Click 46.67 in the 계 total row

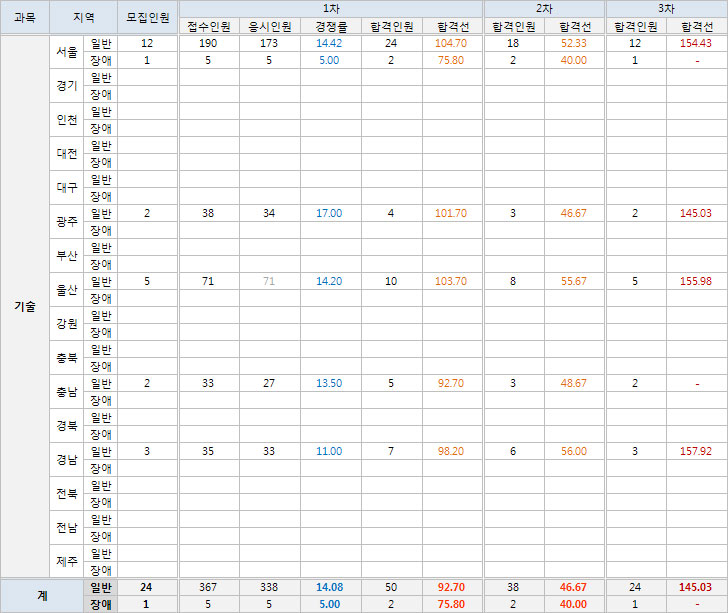pos(573,587)
